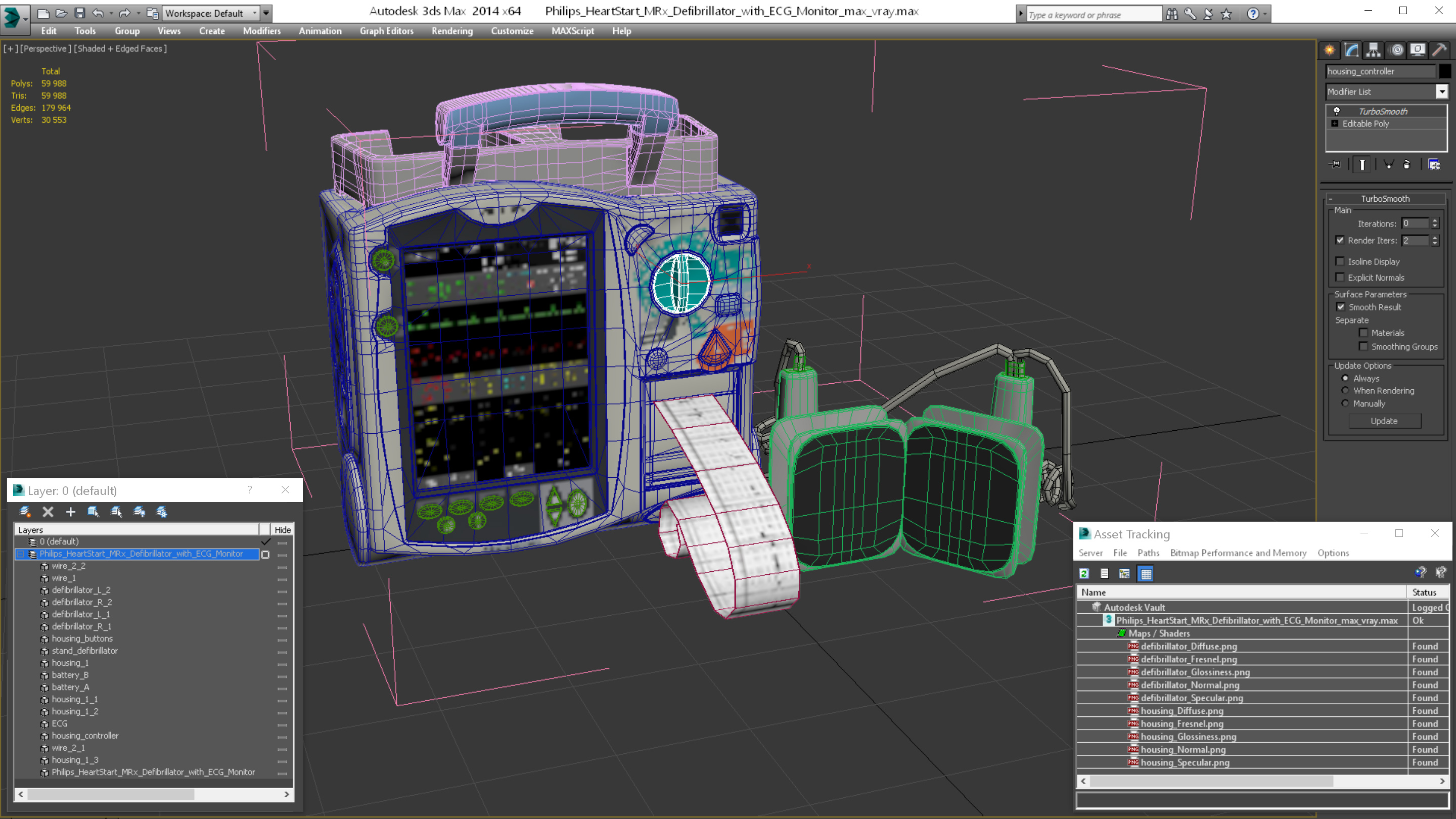Click the Pin Stack icon
The height and width of the screenshot is (819, 1456).
tap(1336, 164)
